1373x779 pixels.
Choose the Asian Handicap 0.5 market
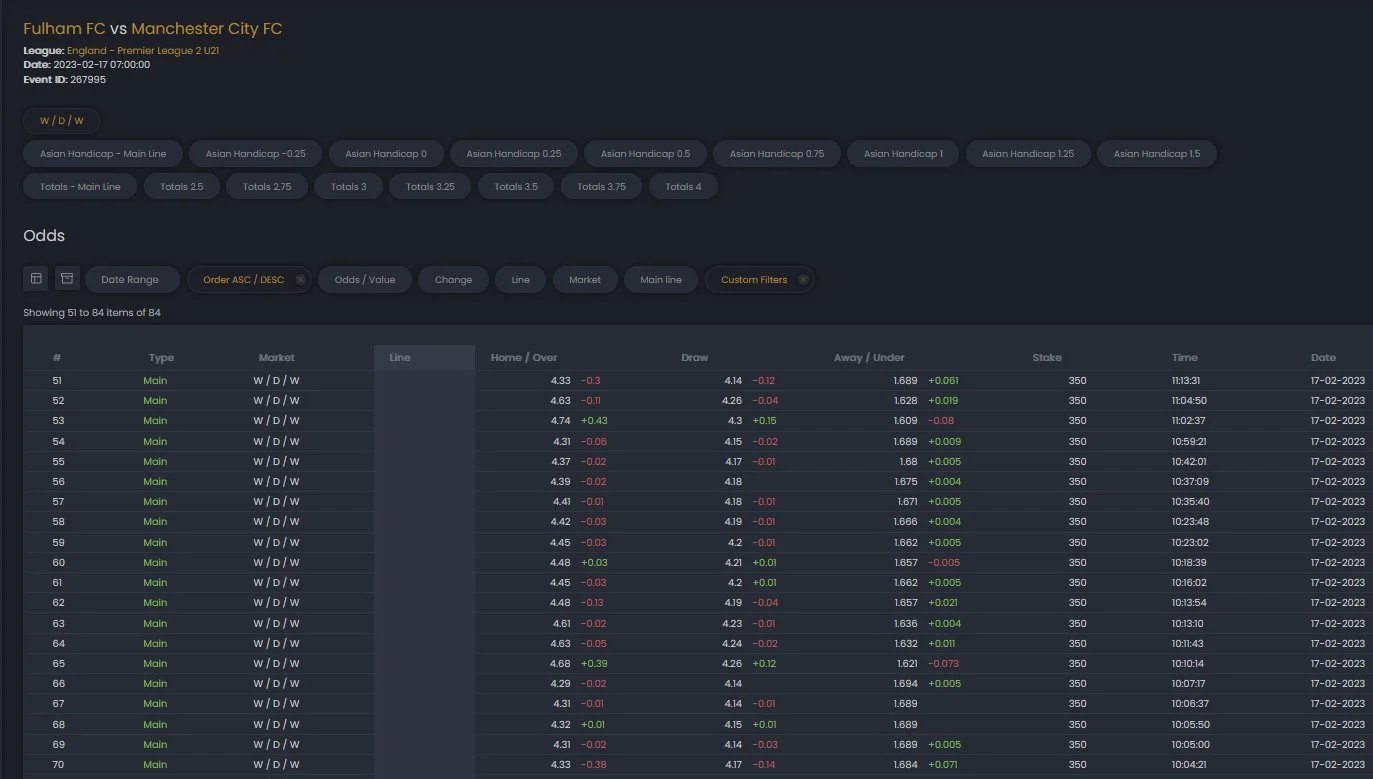(645, 154)
